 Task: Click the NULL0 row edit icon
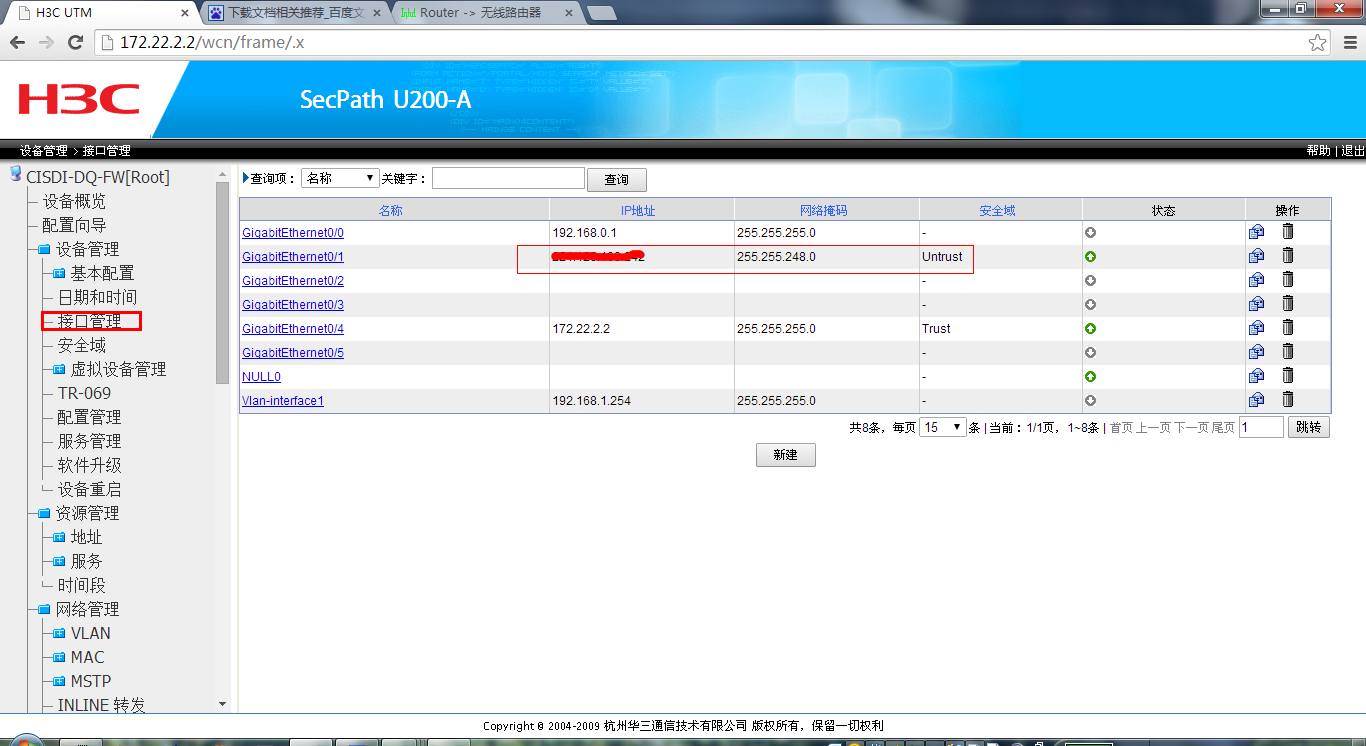pyautogui.click(x=1256, y=376)
